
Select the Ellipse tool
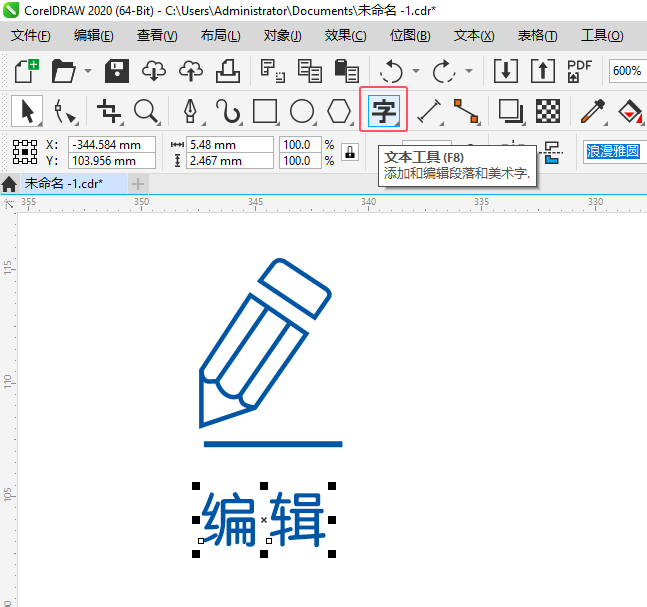302,111
